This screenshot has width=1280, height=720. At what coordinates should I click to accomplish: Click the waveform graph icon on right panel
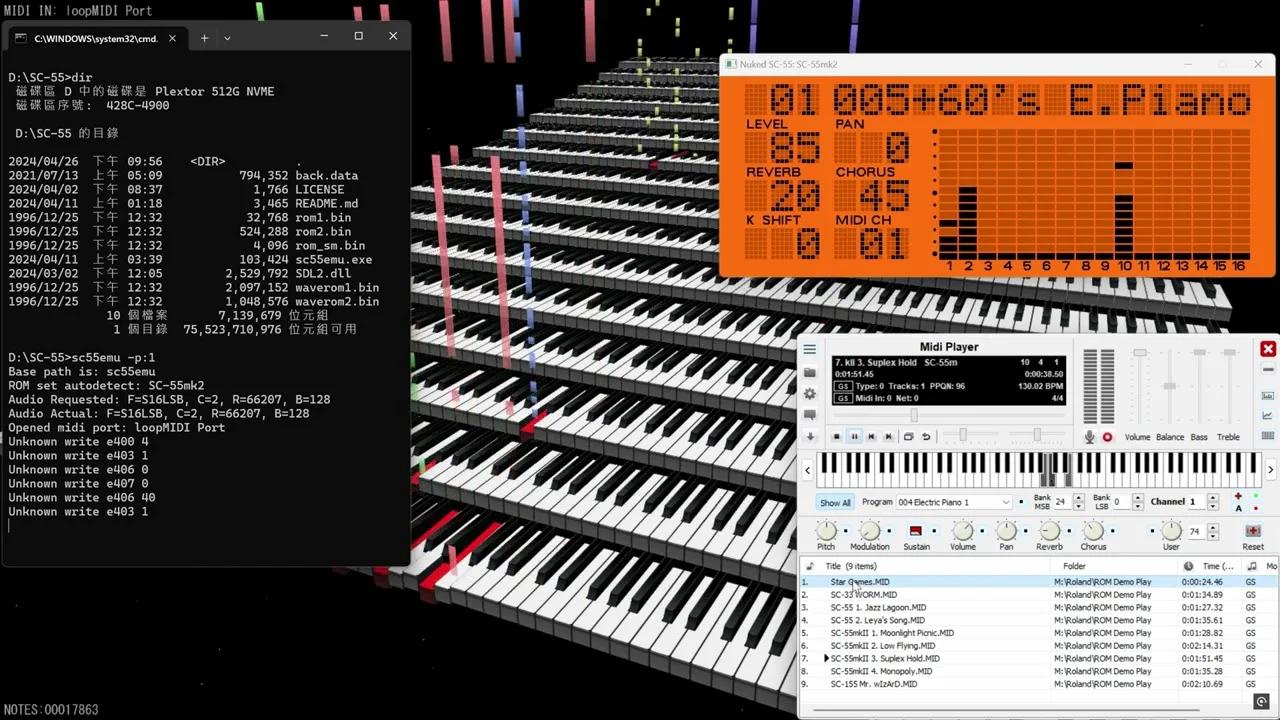1266,415
